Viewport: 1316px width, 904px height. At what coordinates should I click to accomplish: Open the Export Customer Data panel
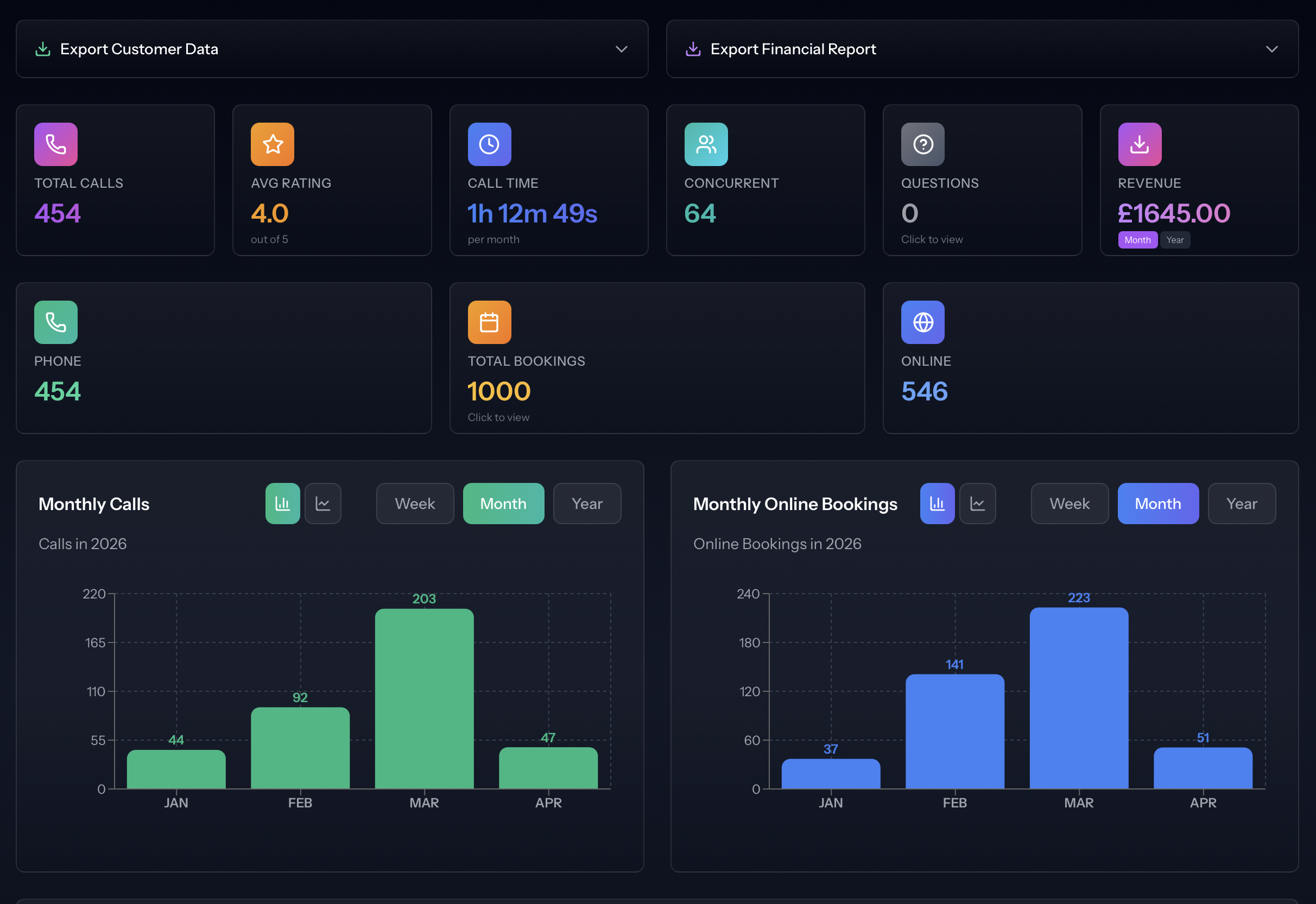[x=332, y=49]
